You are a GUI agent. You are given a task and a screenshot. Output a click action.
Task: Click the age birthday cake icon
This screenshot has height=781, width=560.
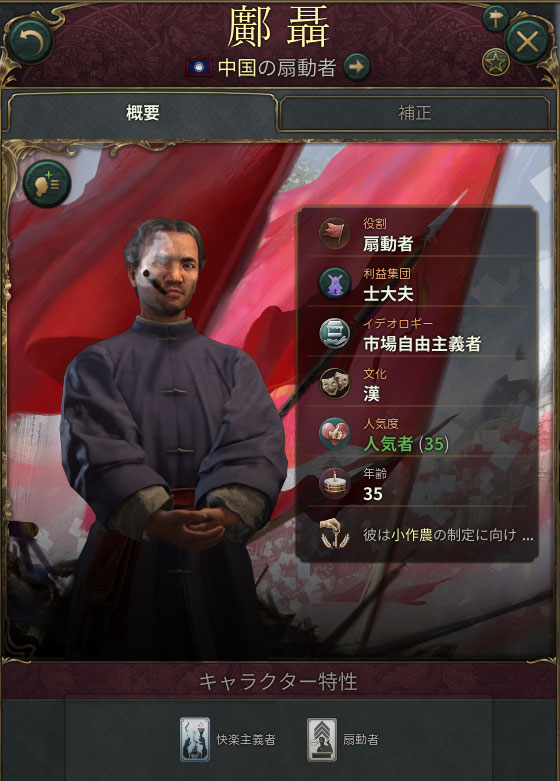tap(335, 483)
